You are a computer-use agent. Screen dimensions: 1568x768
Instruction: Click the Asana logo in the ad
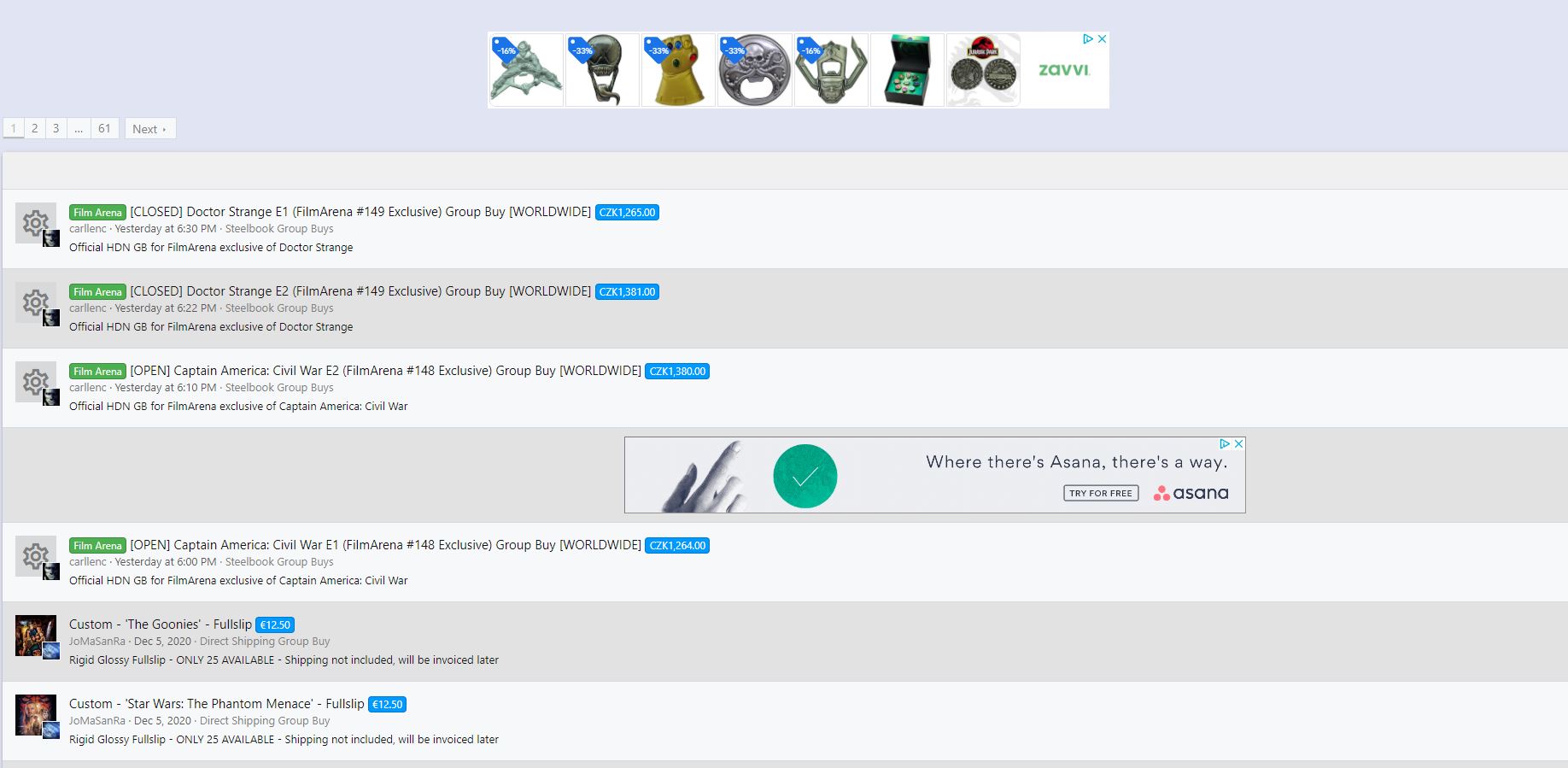[x=1191, y=493]
